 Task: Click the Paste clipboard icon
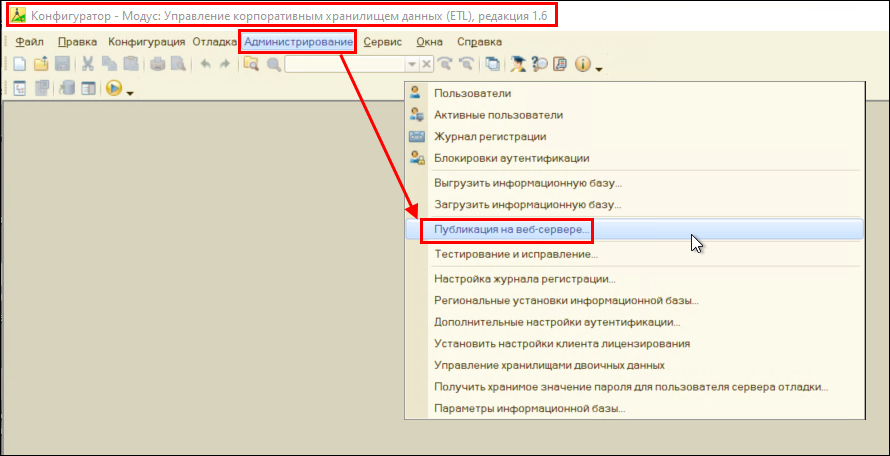tap(131, 64)
